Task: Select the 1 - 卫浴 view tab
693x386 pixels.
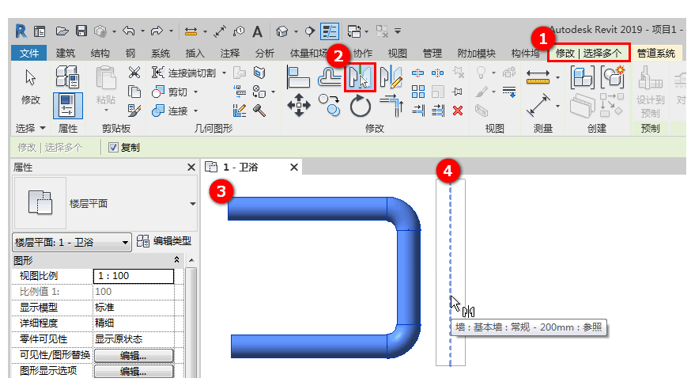Action: click(241, 167)
